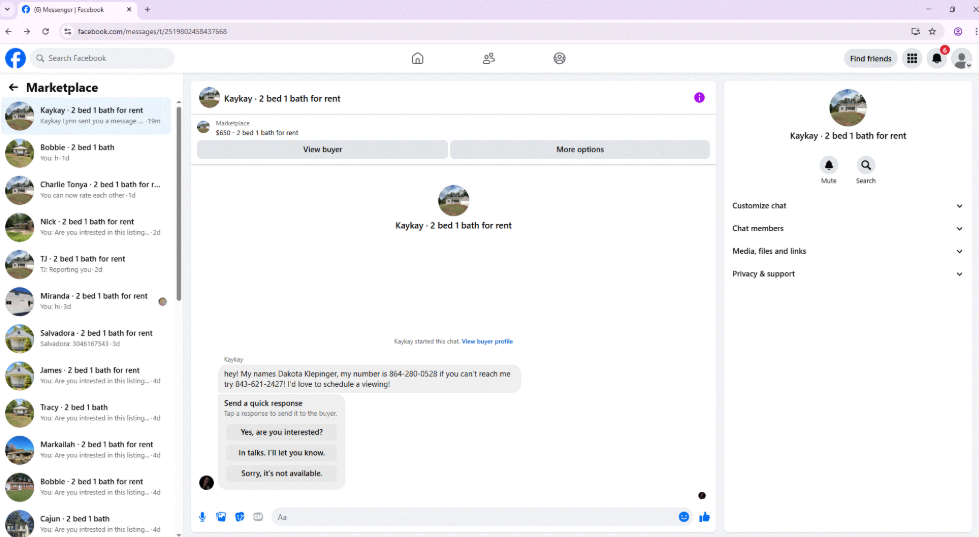Go back using the Marketplace back arrow
Screen dimensions: 979x537
pos(13,87)
